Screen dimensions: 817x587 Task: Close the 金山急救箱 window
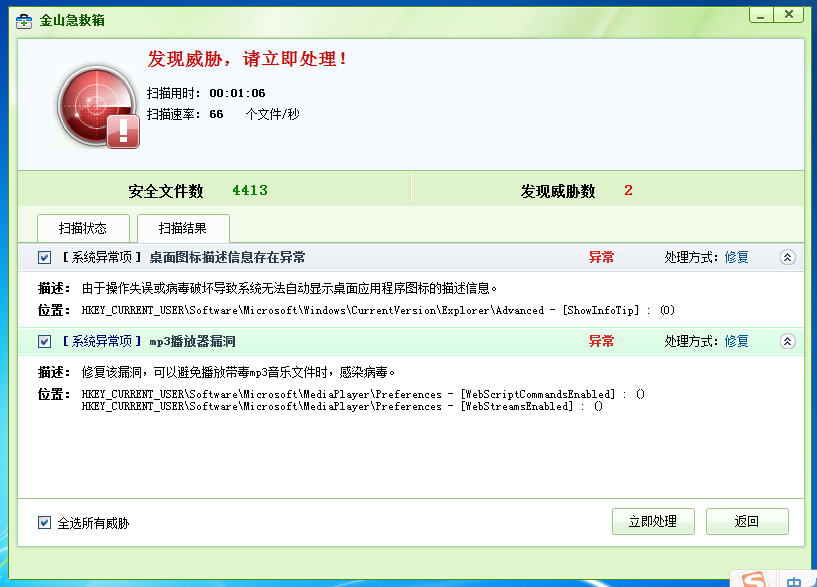coord(789,15)
